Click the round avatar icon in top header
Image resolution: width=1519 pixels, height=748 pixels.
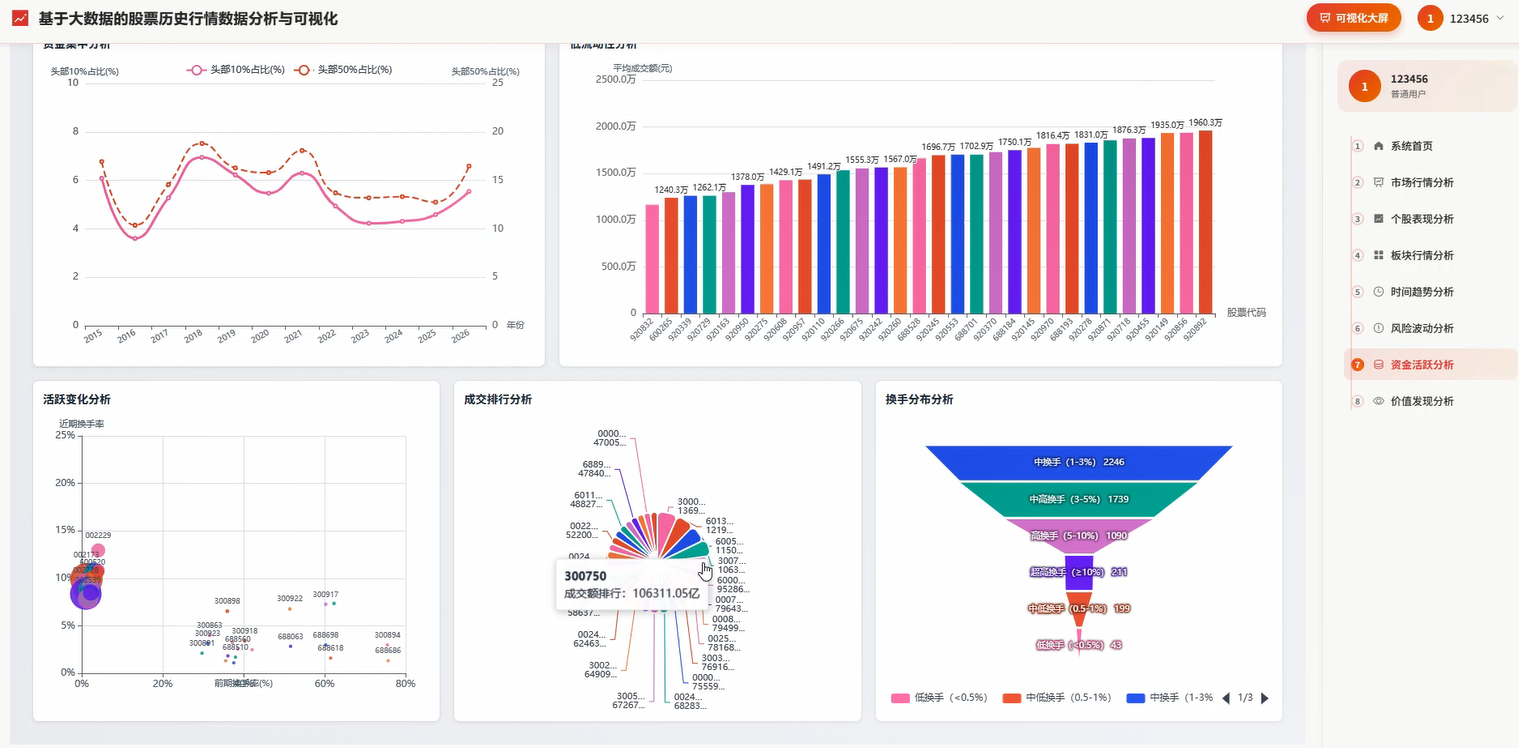pyautogui.click(x=1430, y=18)
